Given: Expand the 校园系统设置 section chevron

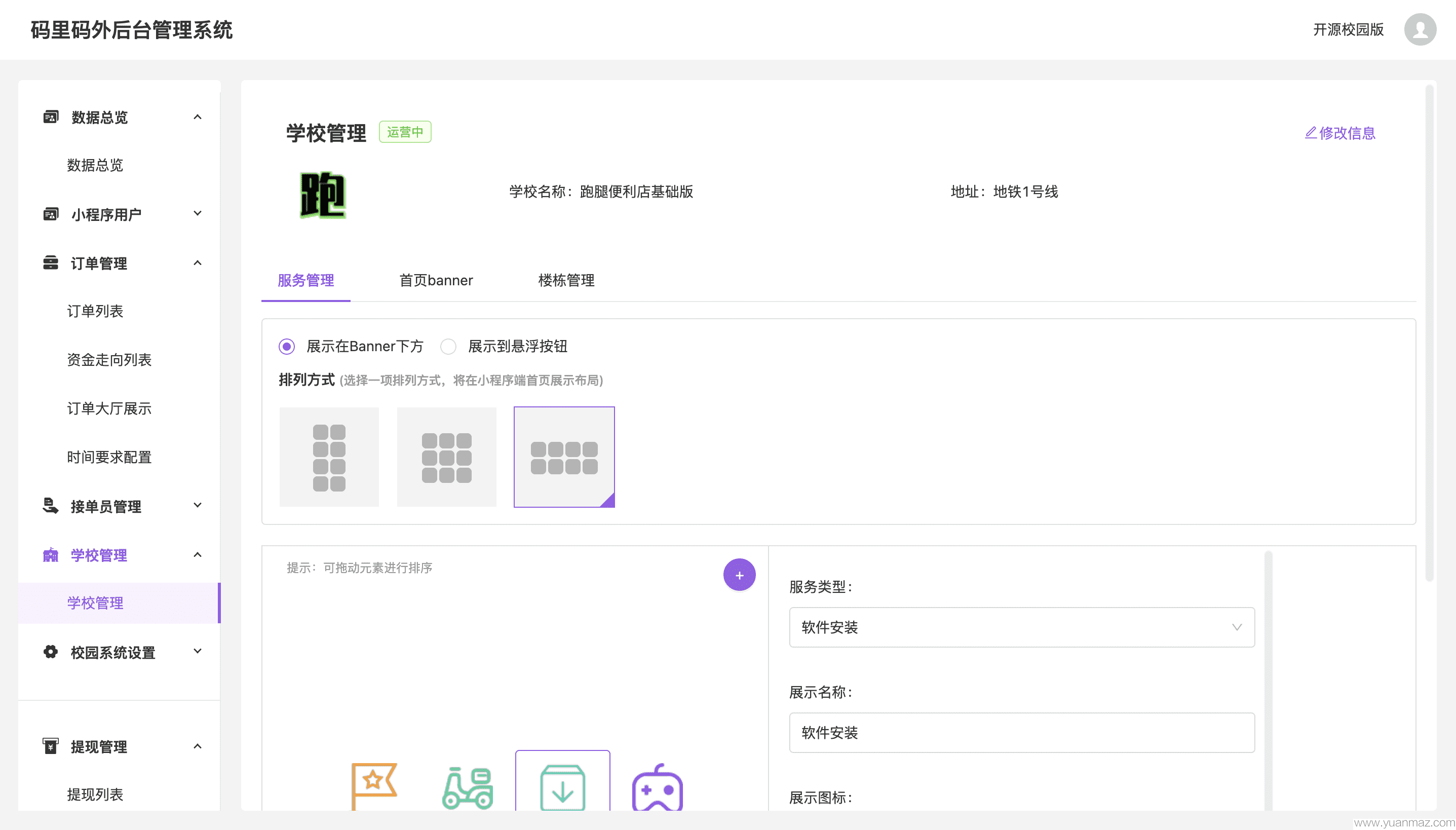Looking at the screenshot, I should (x=197, y=651).
